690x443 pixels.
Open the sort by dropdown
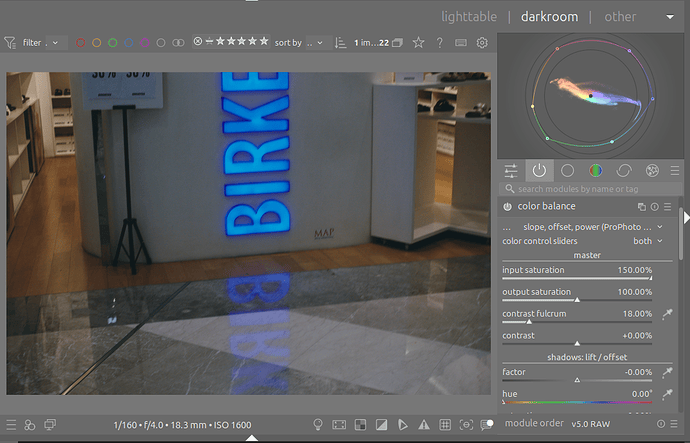pos(315,43)
